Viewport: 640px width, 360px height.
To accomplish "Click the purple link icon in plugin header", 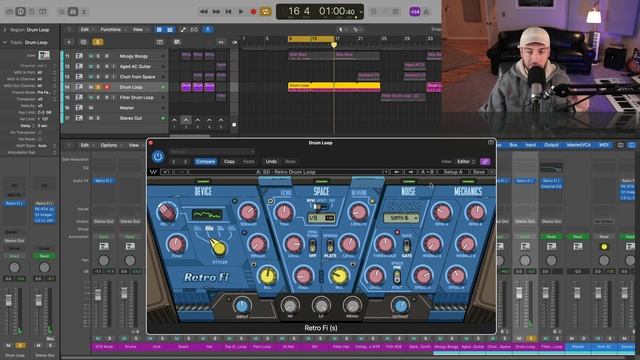I will pos(485,162).
